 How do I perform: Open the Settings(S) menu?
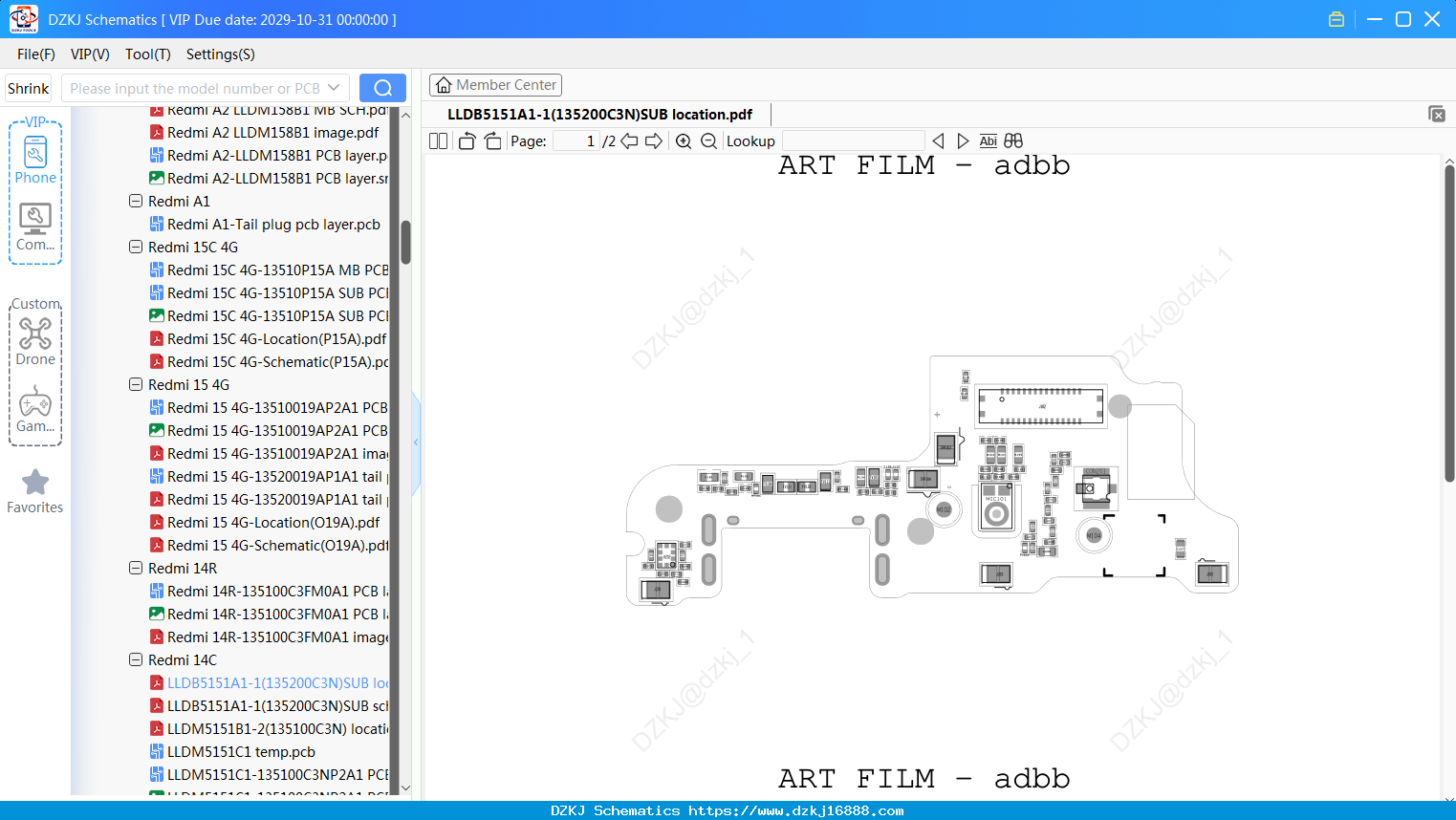(221, 54)
